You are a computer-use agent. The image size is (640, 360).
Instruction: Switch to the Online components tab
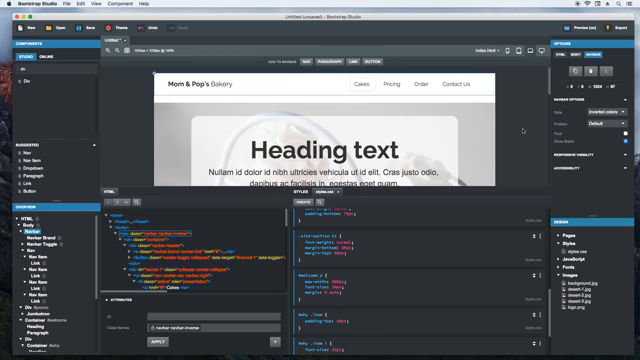(46, 56)
